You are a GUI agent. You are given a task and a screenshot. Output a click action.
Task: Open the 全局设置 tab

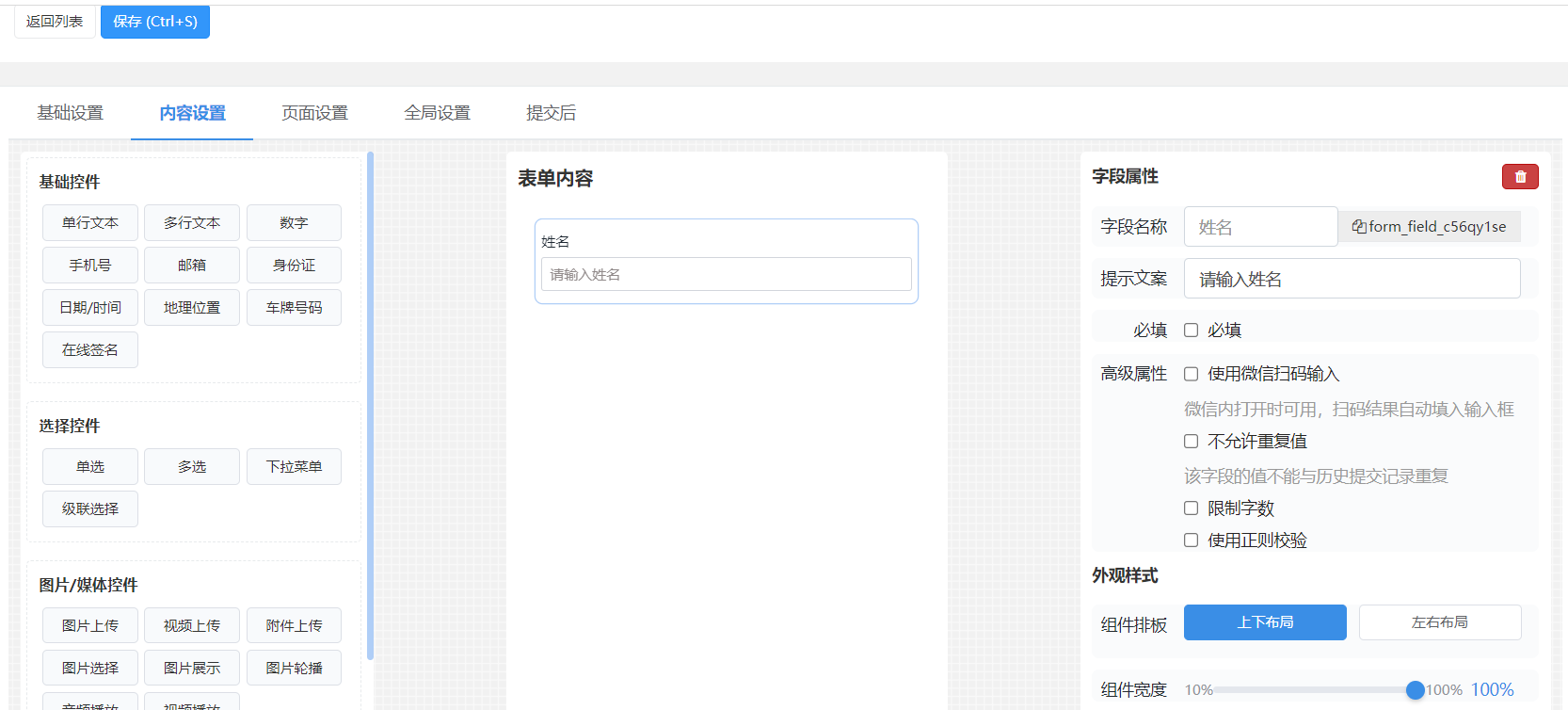437,113
